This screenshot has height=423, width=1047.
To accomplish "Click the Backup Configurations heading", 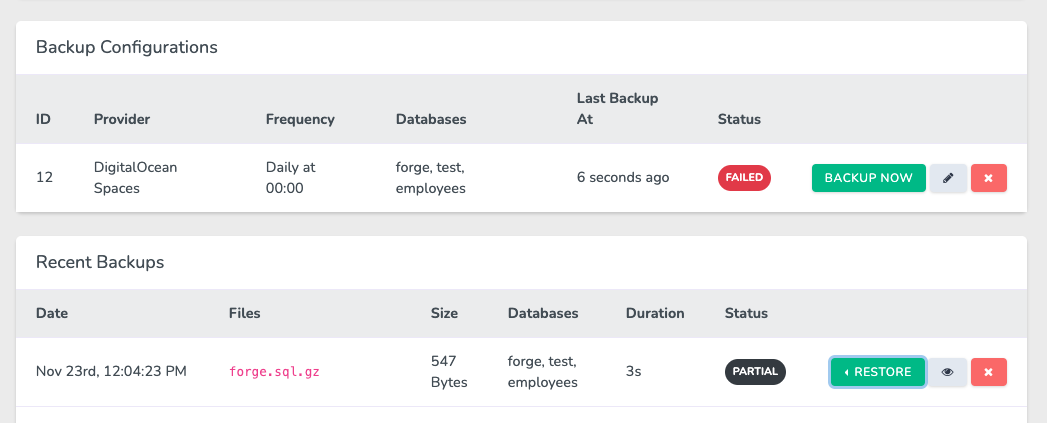I will click(127, 47).
